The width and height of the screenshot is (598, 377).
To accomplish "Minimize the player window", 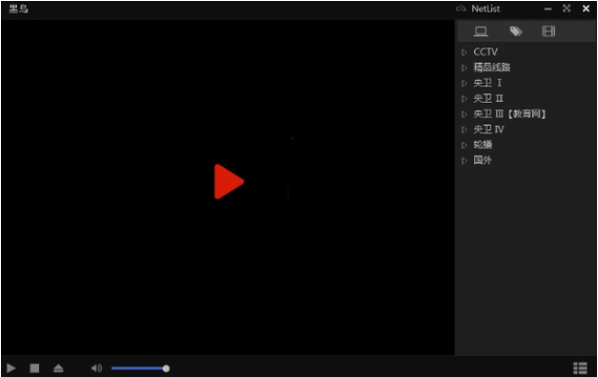I will [548, 9].
